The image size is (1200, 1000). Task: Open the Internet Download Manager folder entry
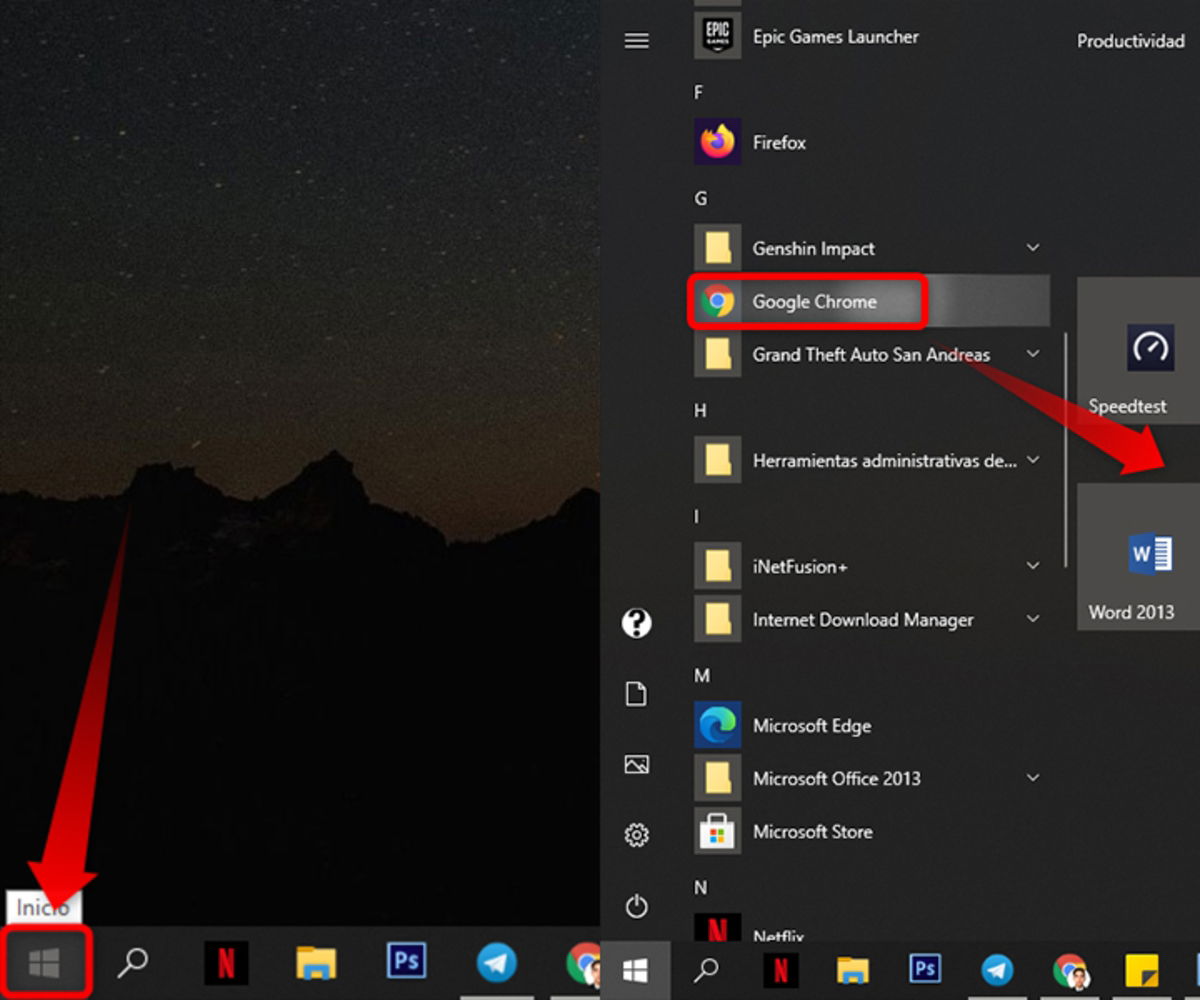870,619
